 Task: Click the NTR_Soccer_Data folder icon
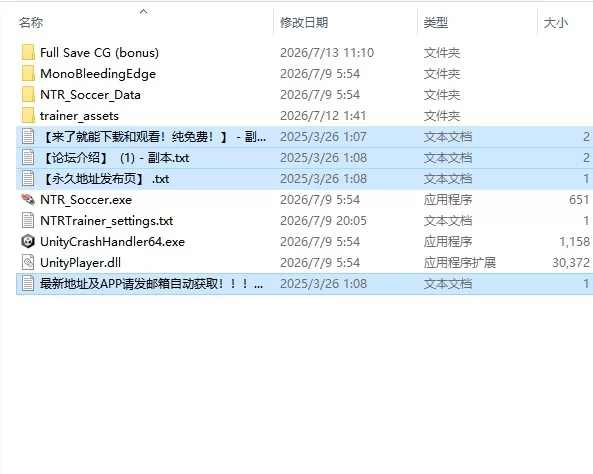click(x=28, y=95)
